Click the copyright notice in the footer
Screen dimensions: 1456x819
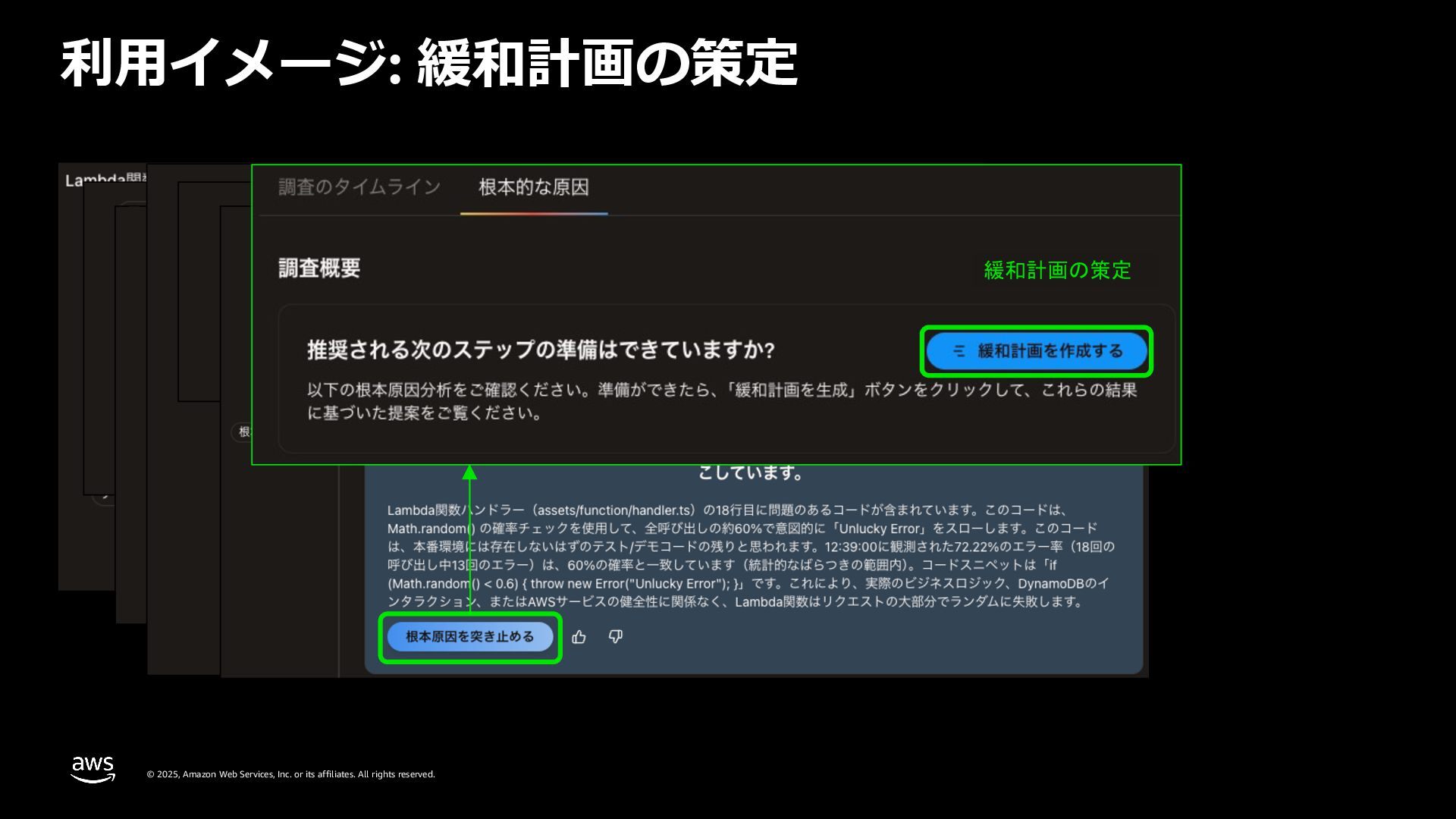click(x=290, y=774)
